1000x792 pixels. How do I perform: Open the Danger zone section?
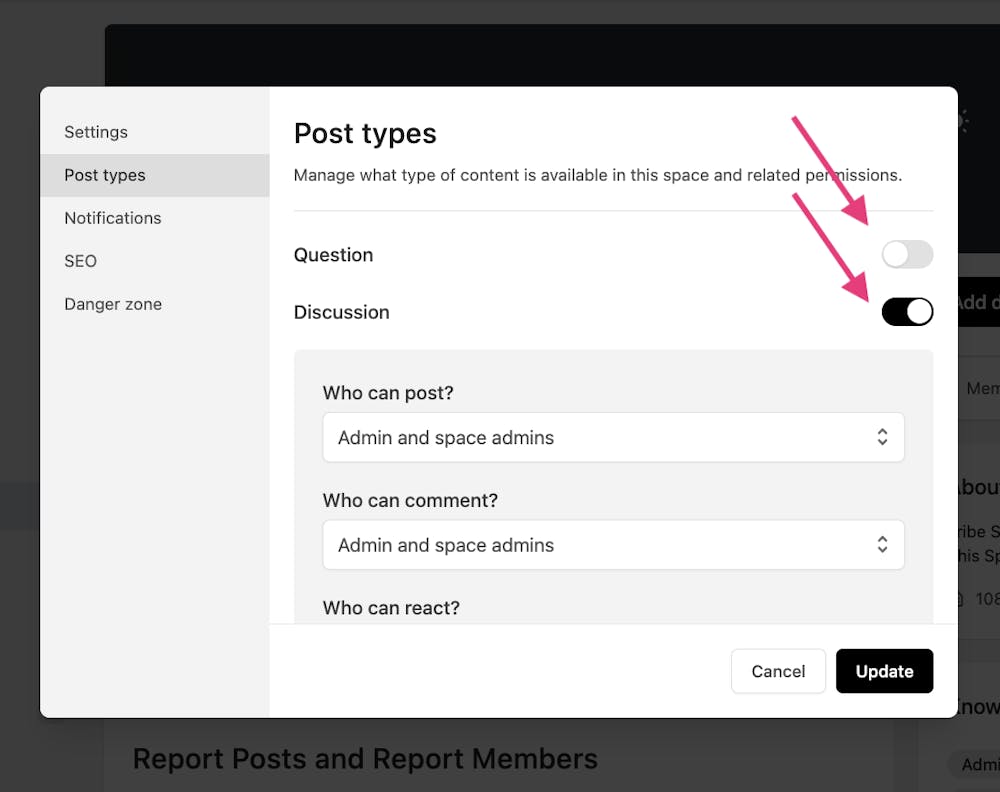click(113, 304)
